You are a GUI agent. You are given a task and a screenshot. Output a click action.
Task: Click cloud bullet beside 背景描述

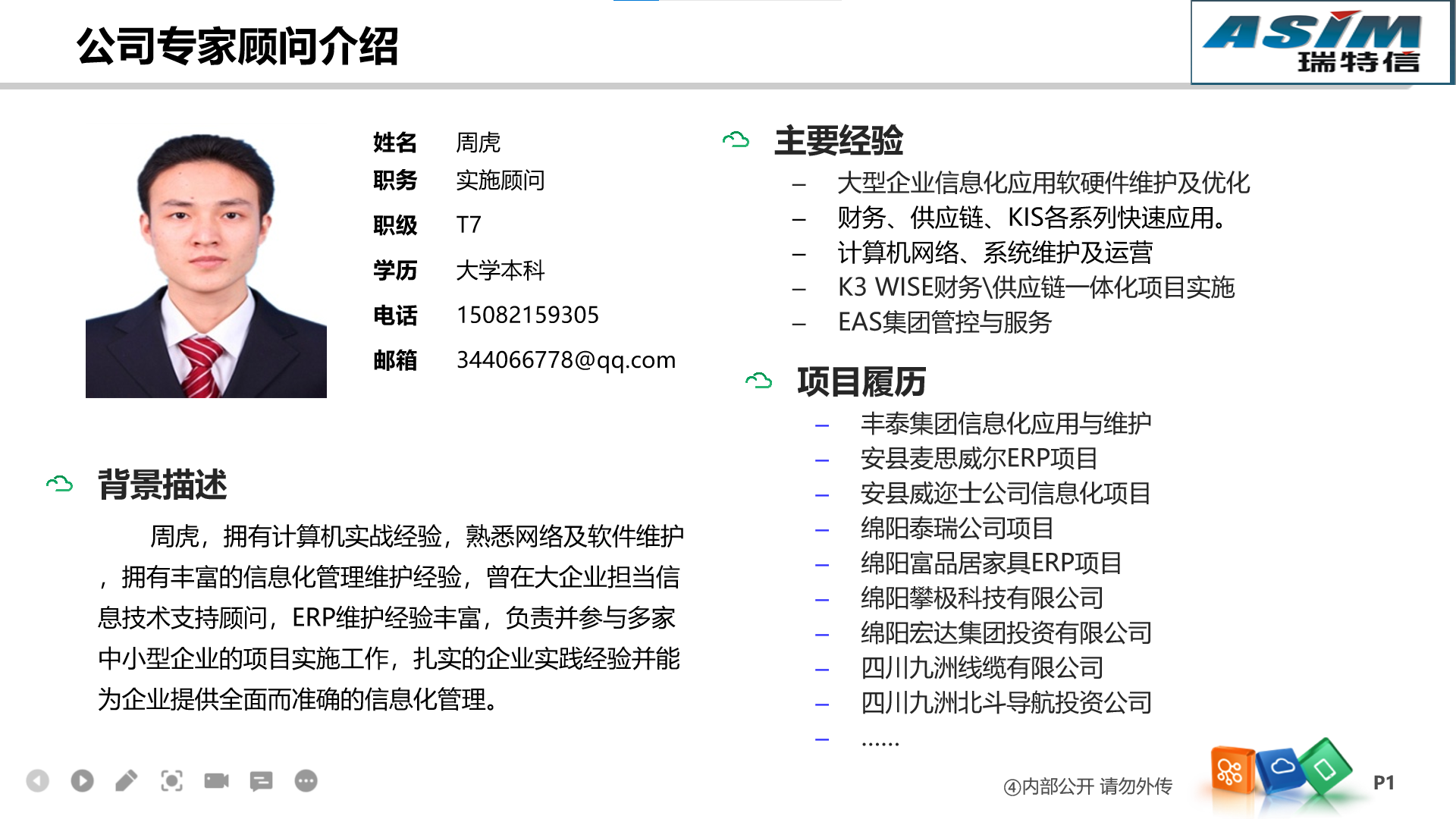pos(59,484)
